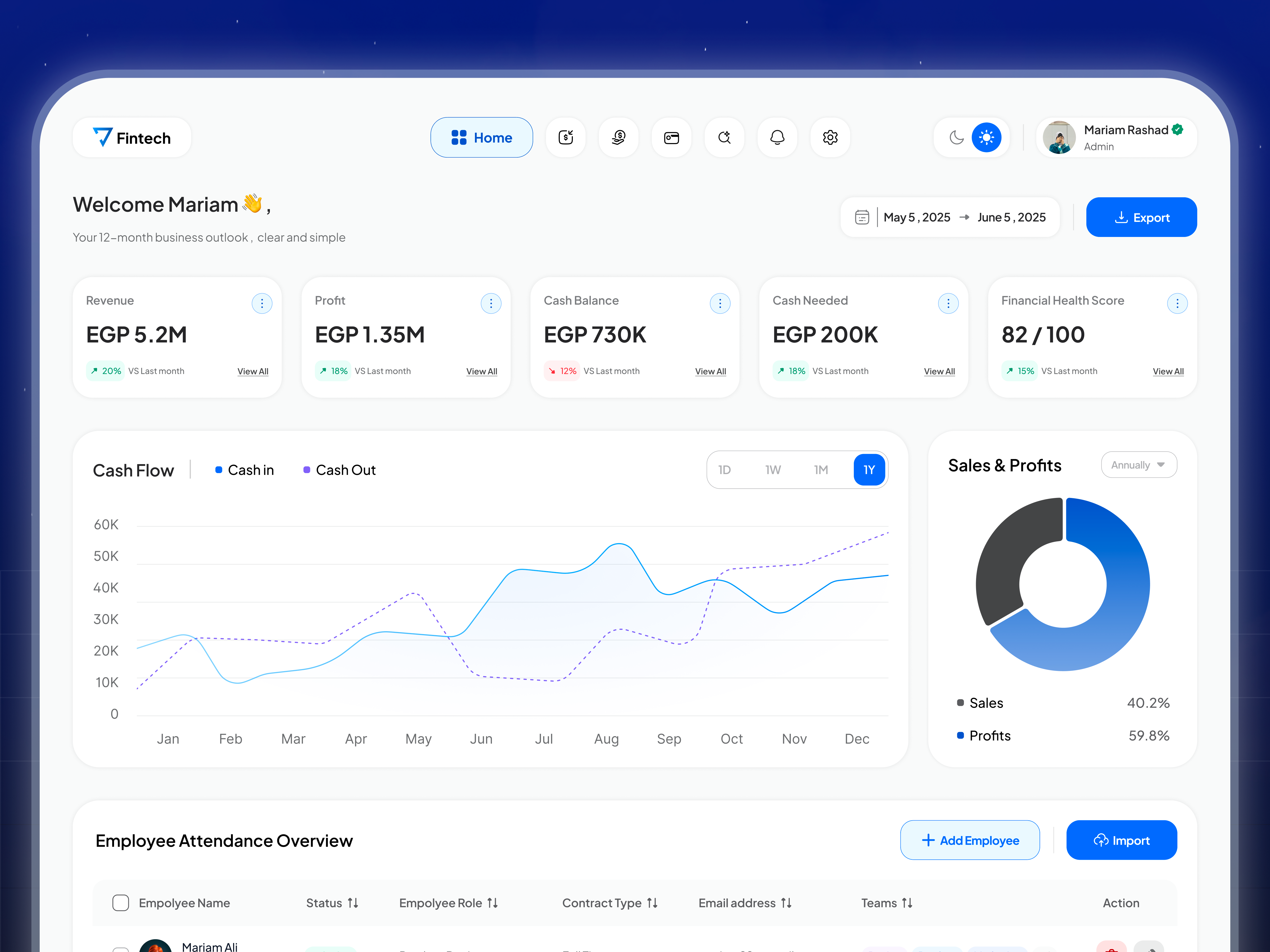Image resolution: width=1270 pixels, height=952 pixels.
Task: Open the hand-with-coin payments icon
Action: pyautogui.click(x=618, y=138)
